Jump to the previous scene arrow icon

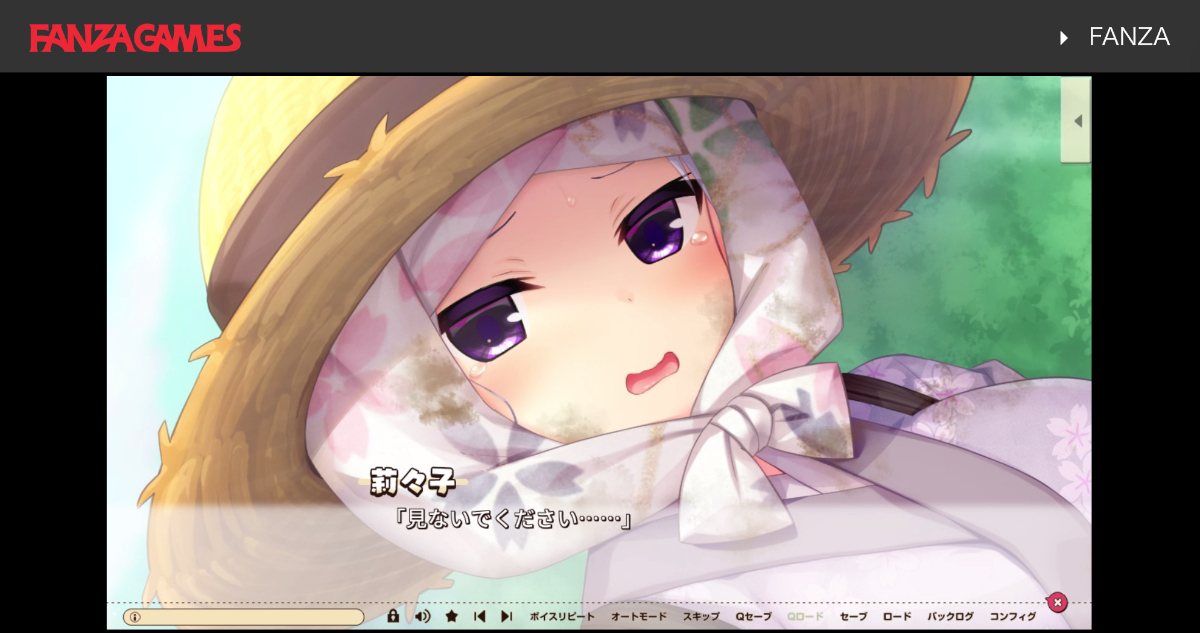click(x=479, y=616)
